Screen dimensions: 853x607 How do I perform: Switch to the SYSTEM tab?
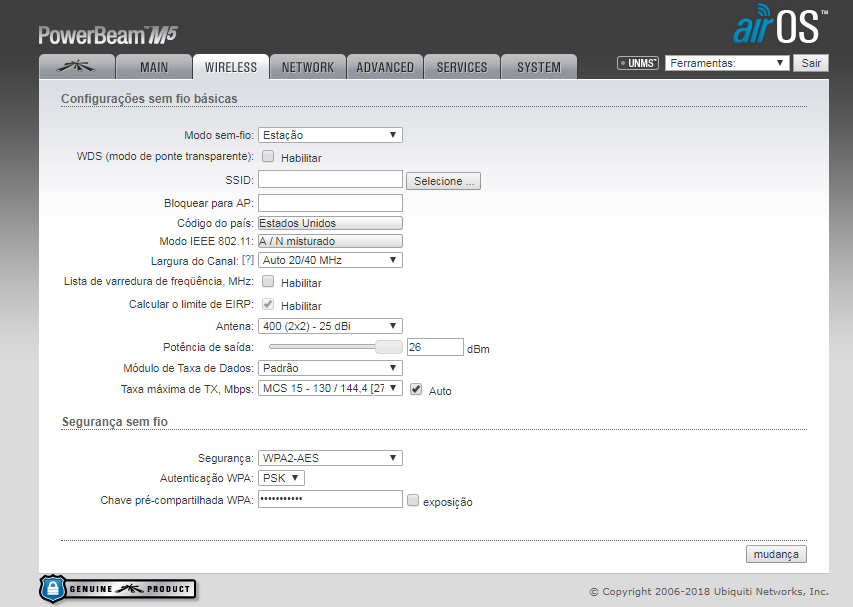539,66
